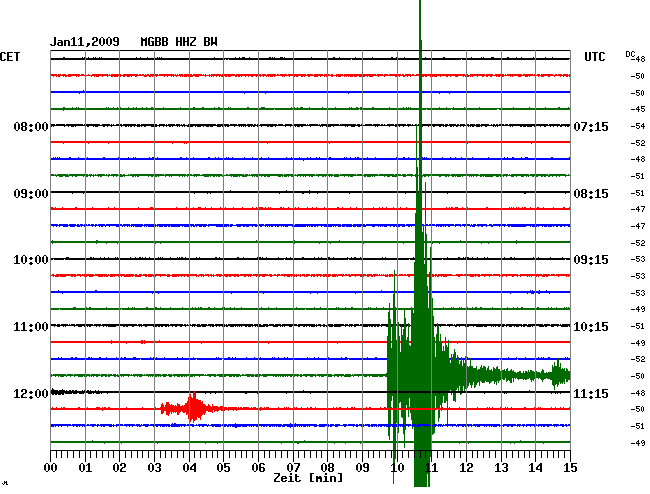Screen dimensions: 650x494
Task: Select the 11:15 UTC time label
Action: (591, 393)
